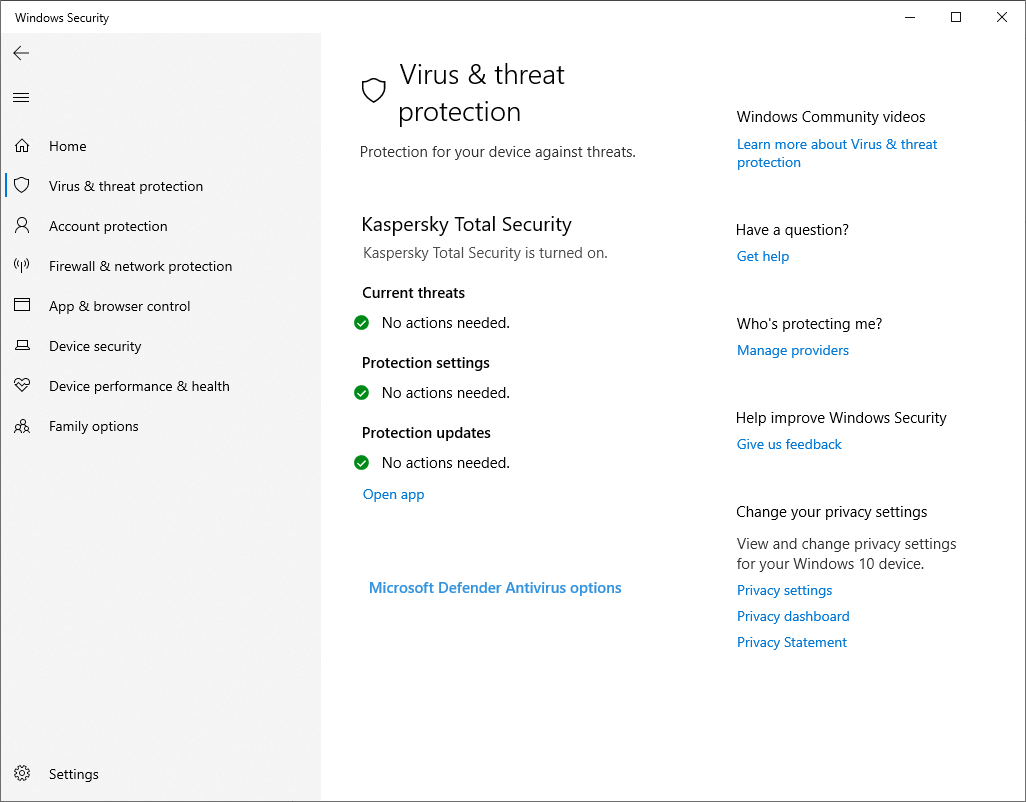The height and width of the screenshot is (802, 1026).
Task: Click the Firewall network antenna icon
Action: [x=22, y=266]
